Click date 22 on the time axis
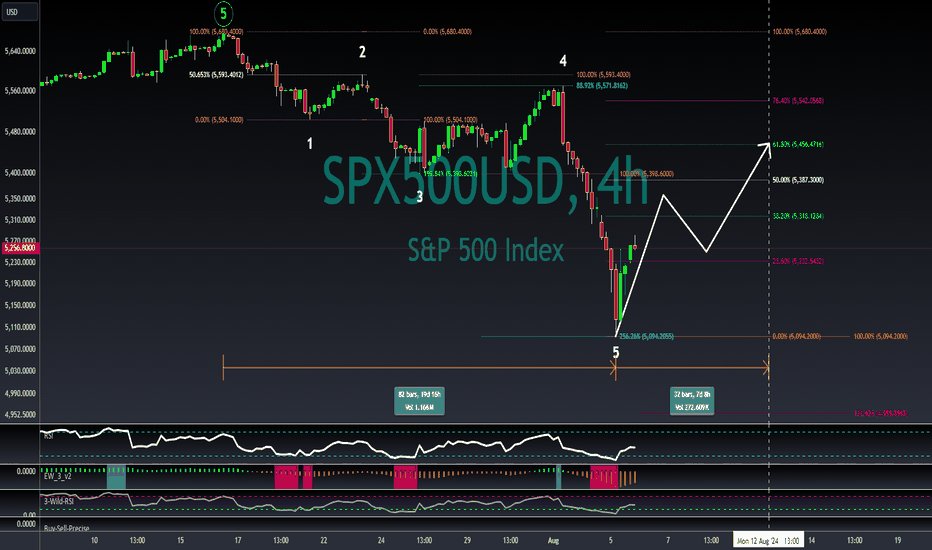Image resolution: width=932 pixels, height=550 pixels. 324,540
